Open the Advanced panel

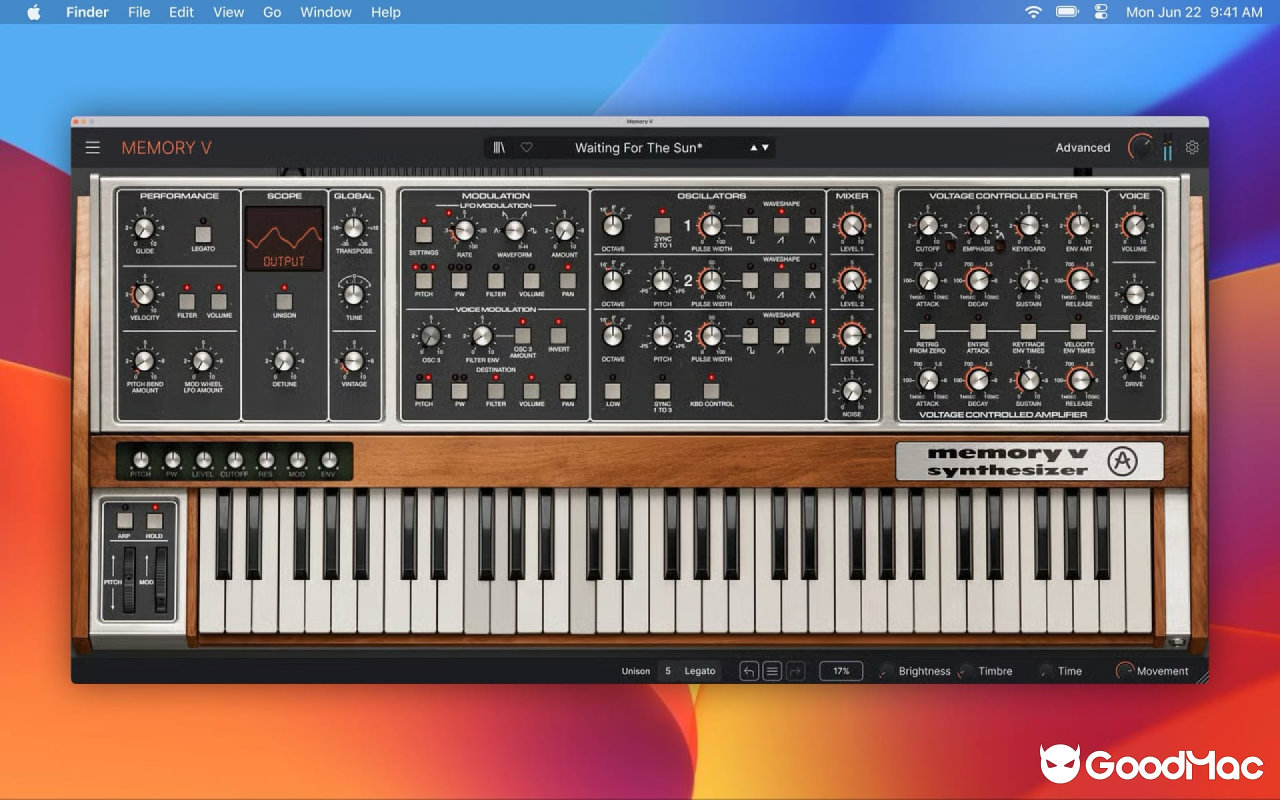(1083, 148)
